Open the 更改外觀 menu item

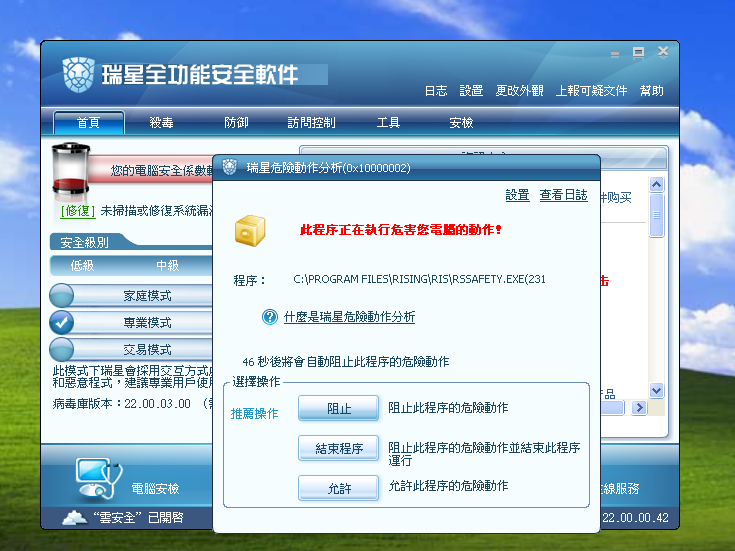pos(519,91)
